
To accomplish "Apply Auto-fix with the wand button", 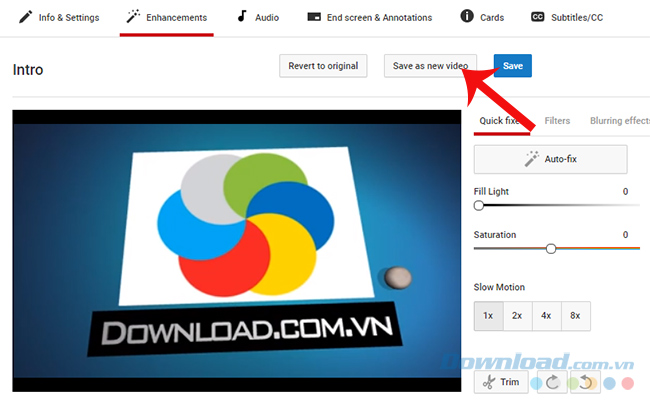I will [550, 159].
